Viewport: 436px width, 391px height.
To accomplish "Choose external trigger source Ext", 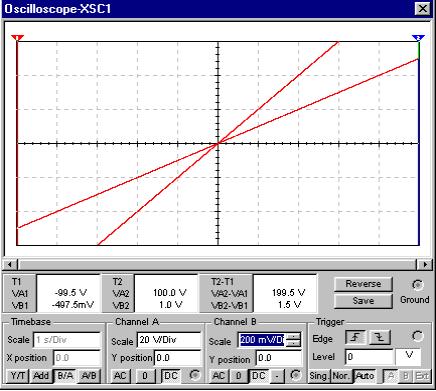I will click(422, 376).
